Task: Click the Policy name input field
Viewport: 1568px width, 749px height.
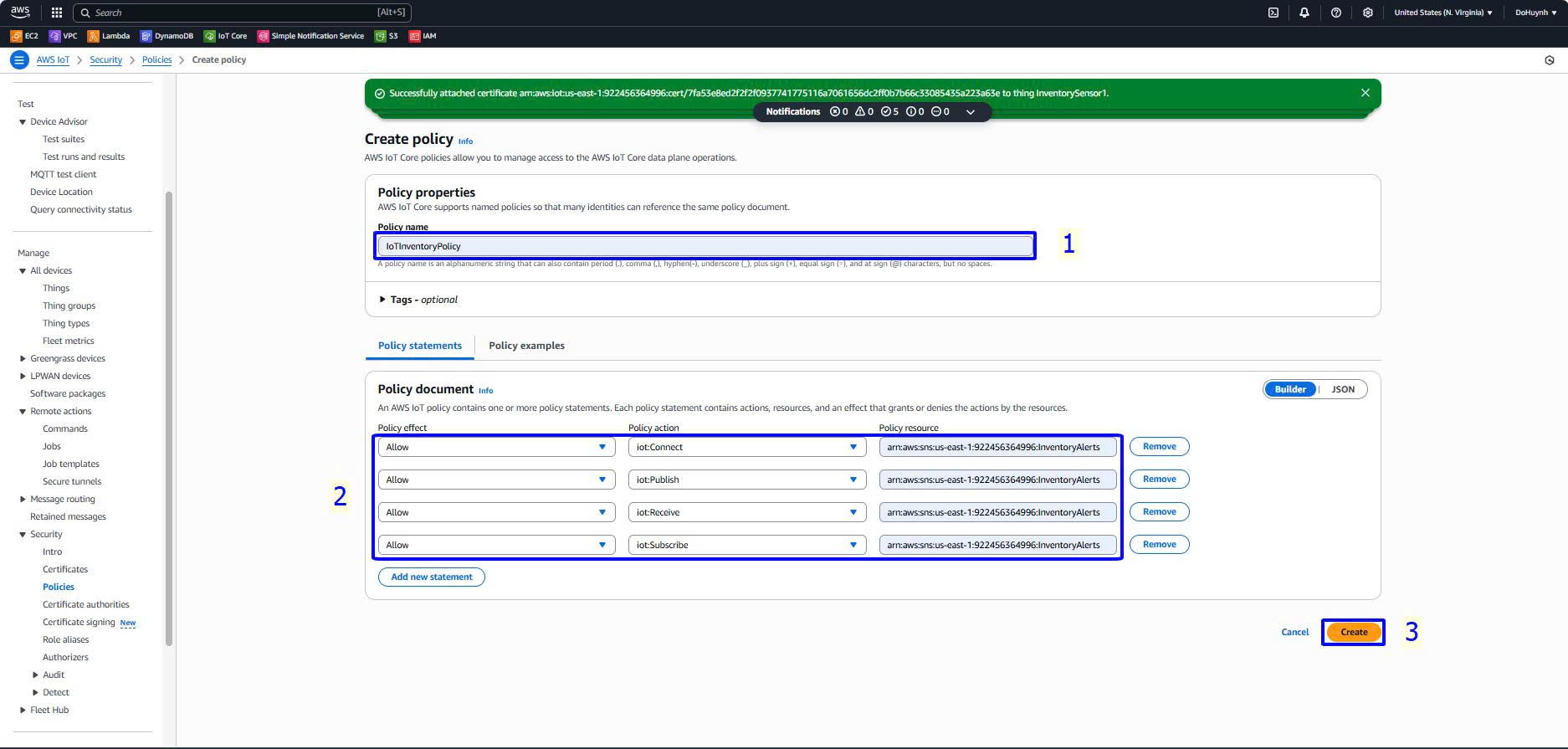Action: pyautogui.click(x=705, y=246)
